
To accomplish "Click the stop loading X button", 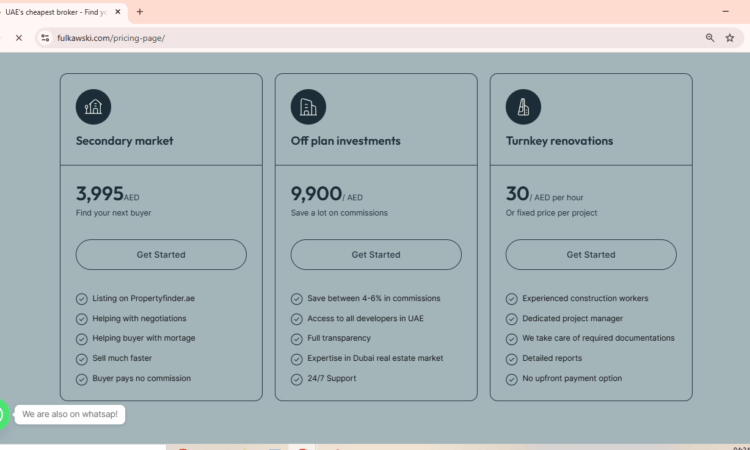I will point(18,38).
